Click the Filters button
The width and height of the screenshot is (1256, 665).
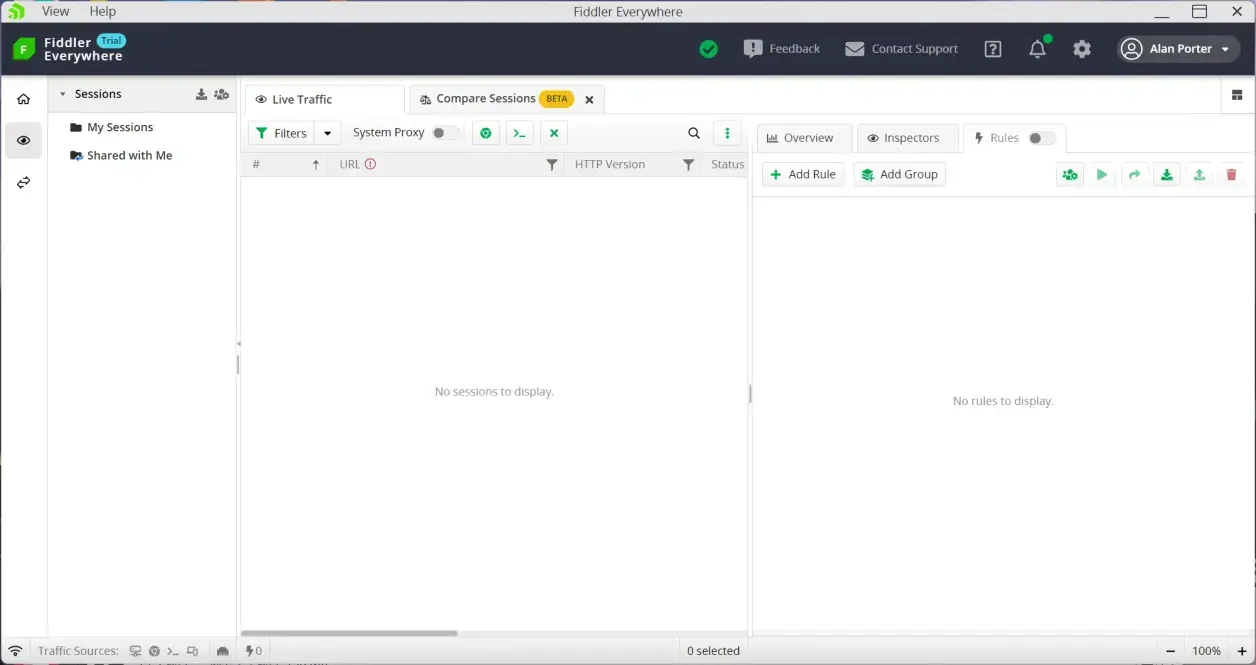(282, 133)
